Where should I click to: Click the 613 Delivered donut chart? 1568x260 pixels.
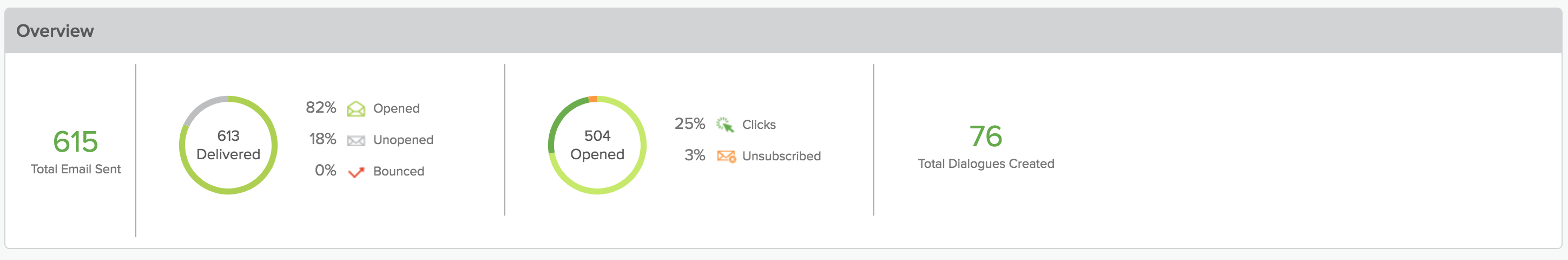(x=228, y=145)
